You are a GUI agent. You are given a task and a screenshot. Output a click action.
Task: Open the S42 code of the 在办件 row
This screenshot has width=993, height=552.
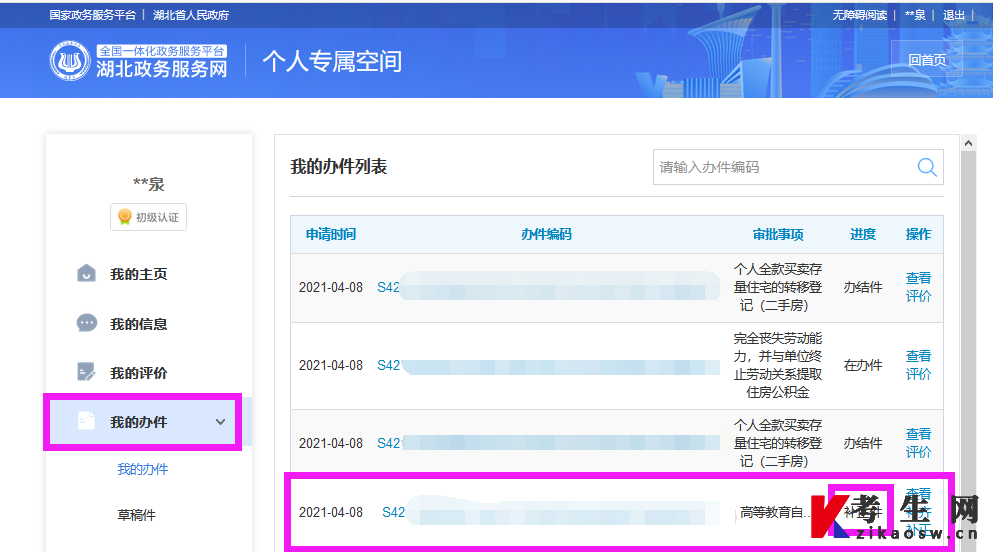[388, 365]
